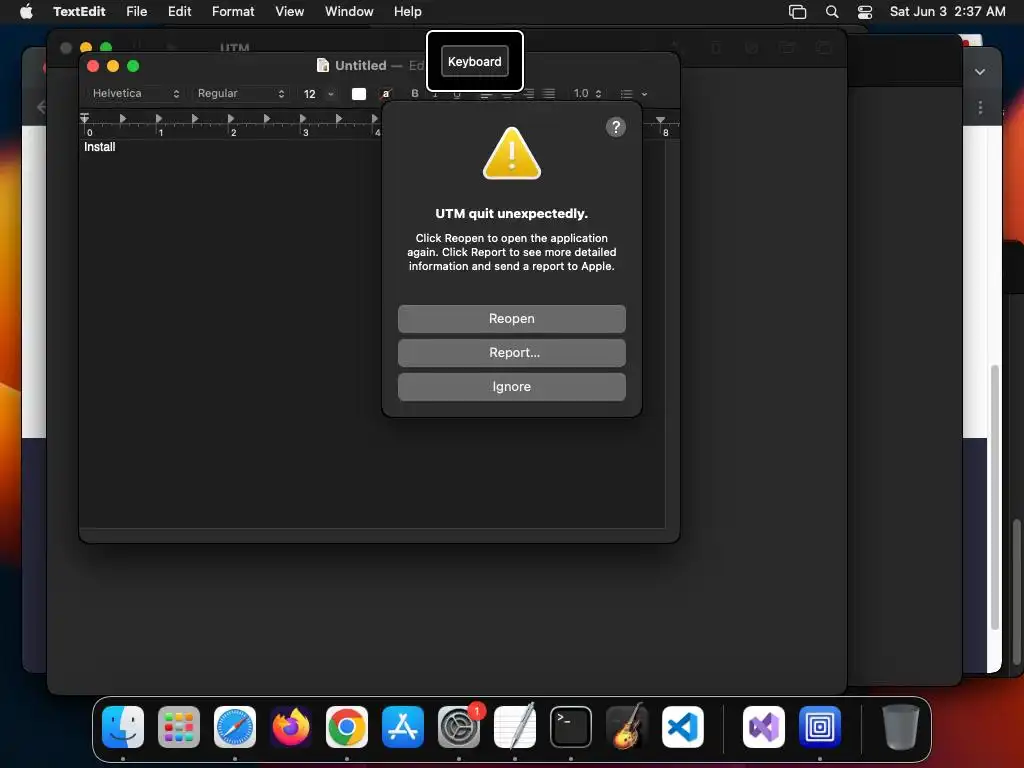Open the Helvetica font family dropdown
The height and width of the screenshot is (768, 1024).
(135, 93)
